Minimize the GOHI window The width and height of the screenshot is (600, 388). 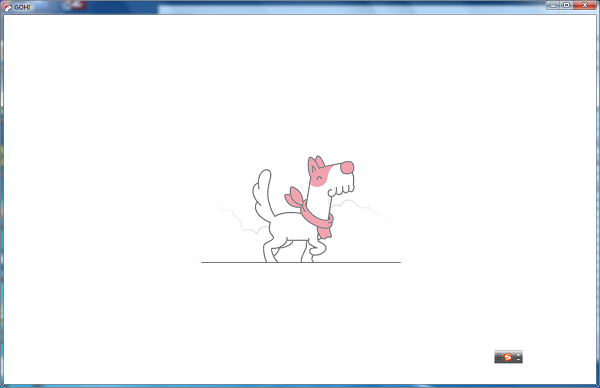point(553,5)
